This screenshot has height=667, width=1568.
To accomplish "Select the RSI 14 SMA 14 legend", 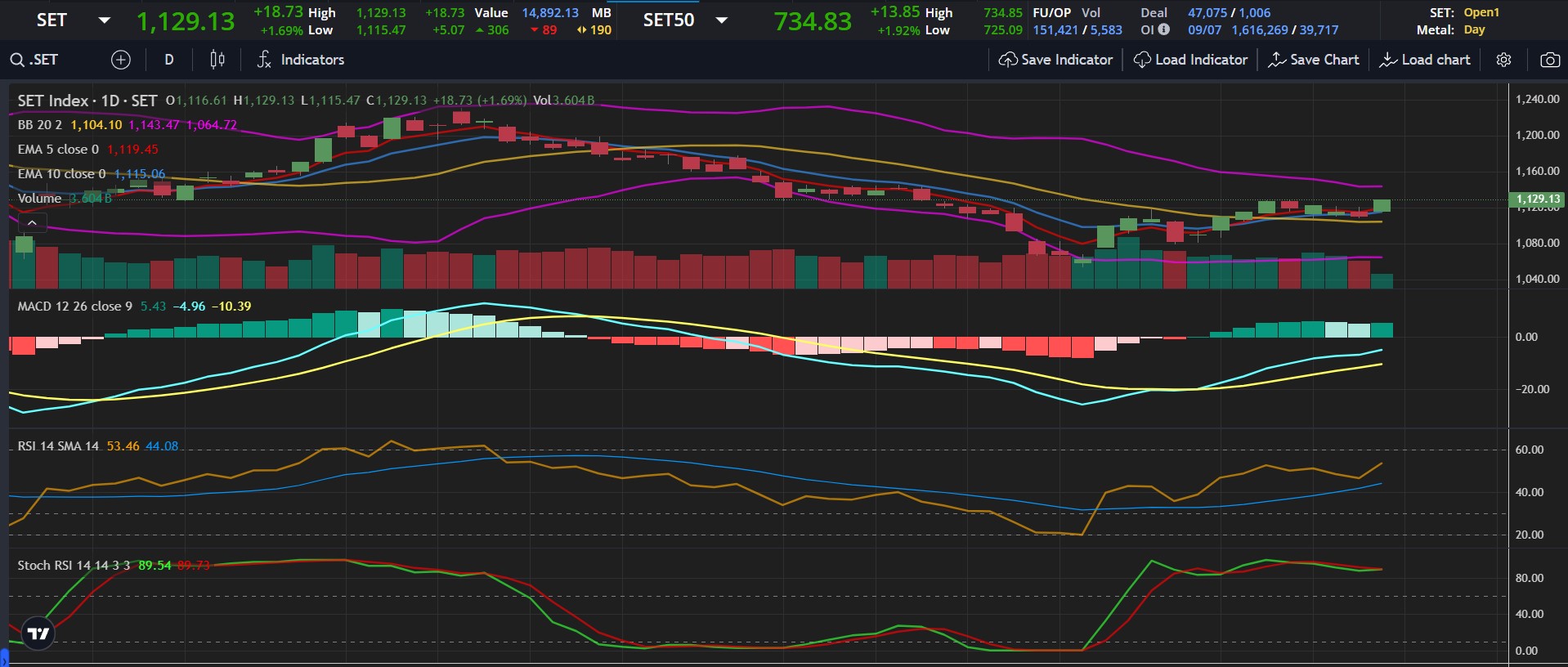I will tap(58, 446).
